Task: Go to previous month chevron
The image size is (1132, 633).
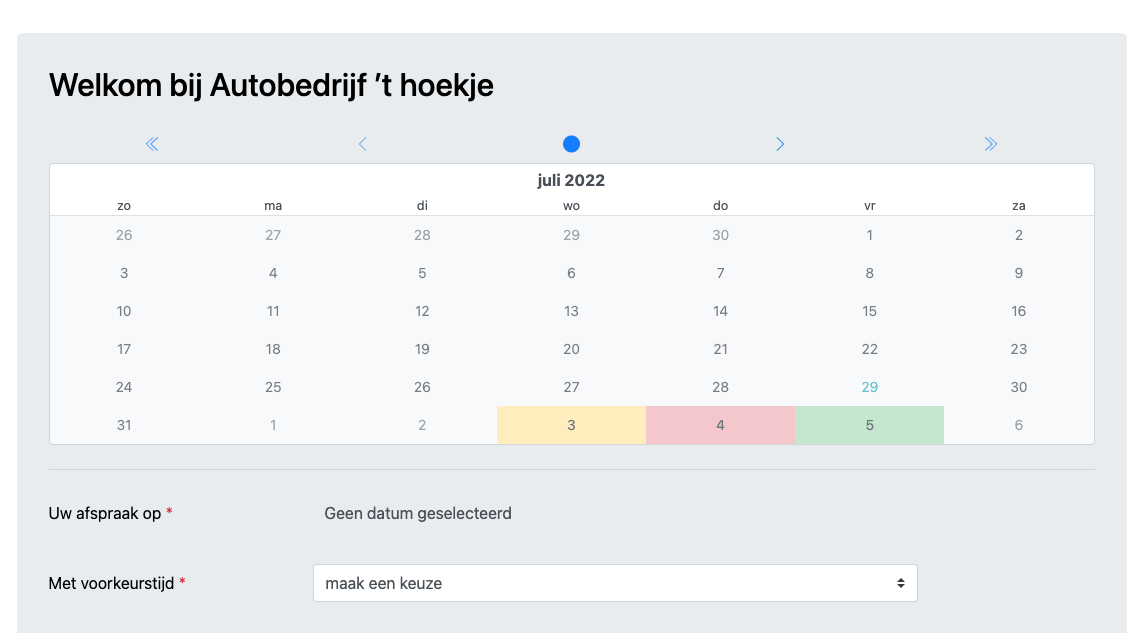Action: (362, 144)
